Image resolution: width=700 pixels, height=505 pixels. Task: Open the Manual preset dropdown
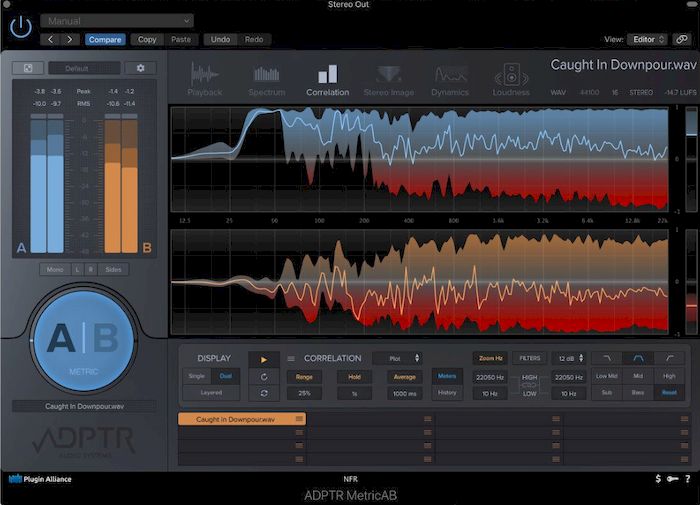click(x=117, y=21)
